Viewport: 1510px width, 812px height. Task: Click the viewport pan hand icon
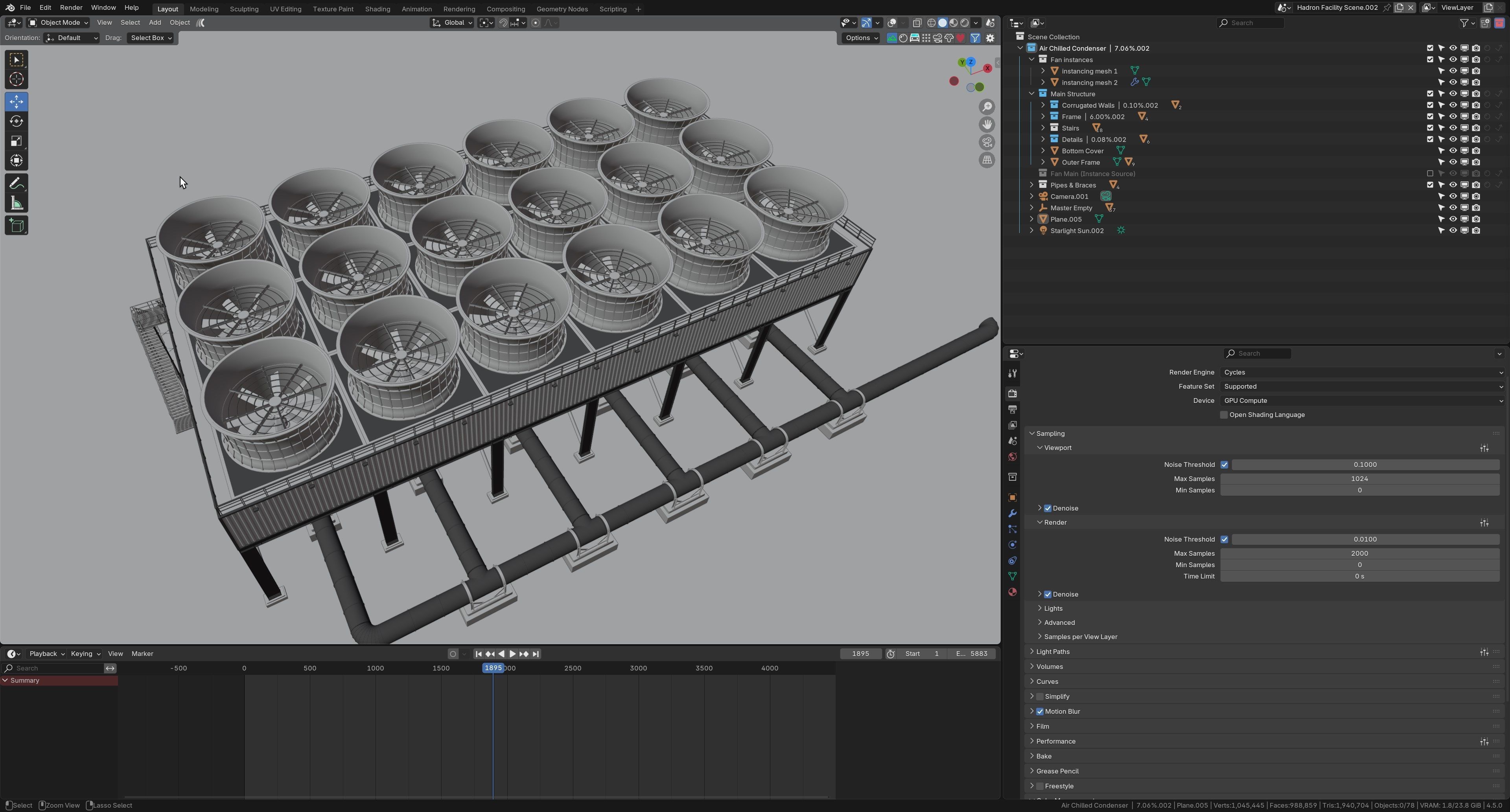tap(987, 124)
